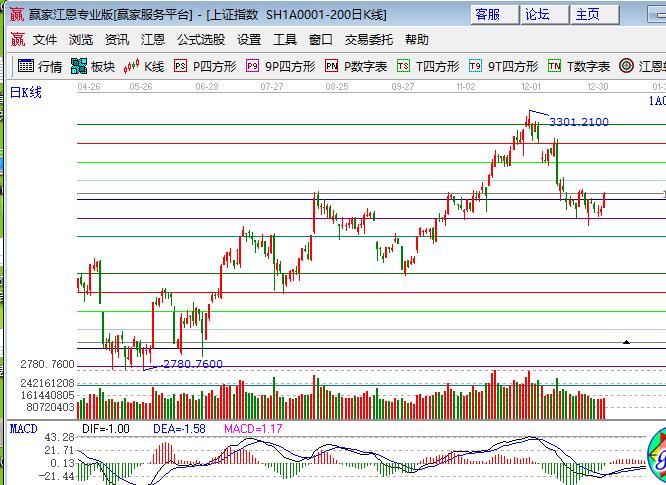
Task: Click the 3301.2100 peak price label
Action: (578, 122)
